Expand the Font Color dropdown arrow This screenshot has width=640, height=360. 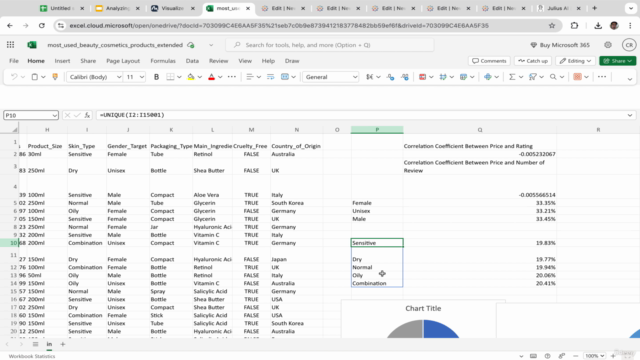point(220,77)
